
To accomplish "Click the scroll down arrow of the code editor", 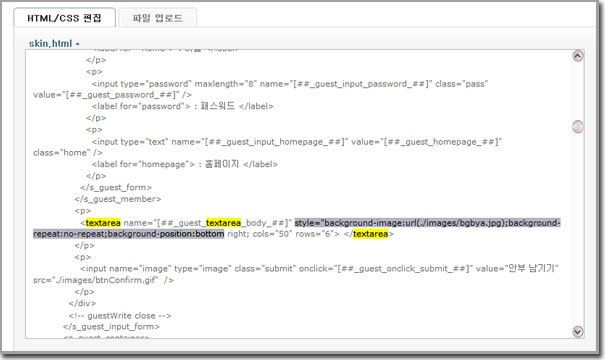I will [x=578, y=331].
